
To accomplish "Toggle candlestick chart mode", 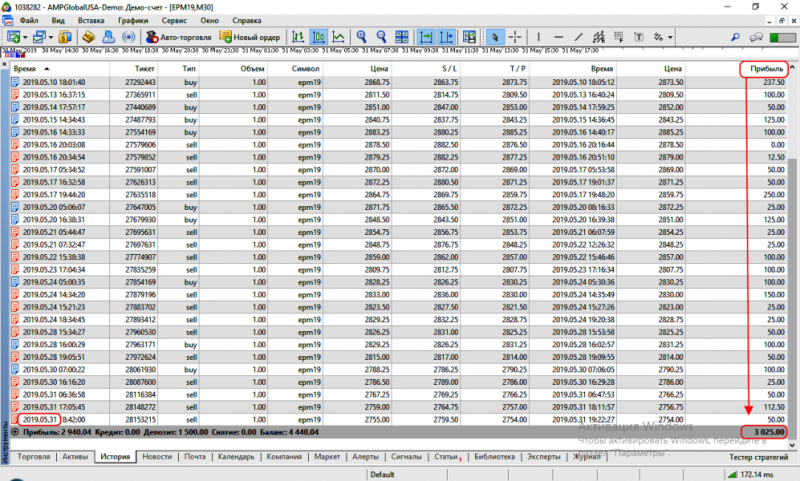I will (x=321, y=37).
